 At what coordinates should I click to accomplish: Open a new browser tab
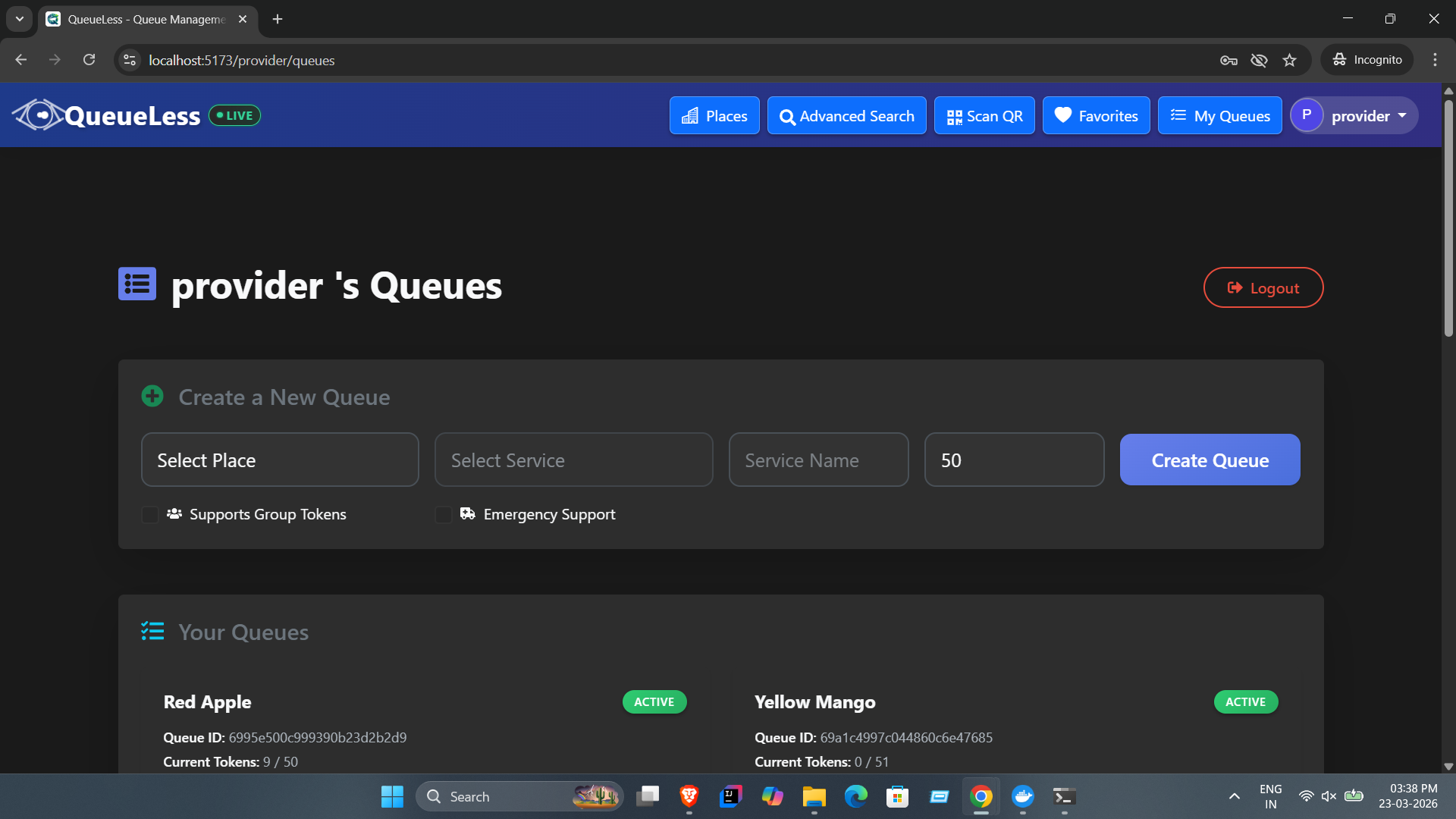(278, 19)
